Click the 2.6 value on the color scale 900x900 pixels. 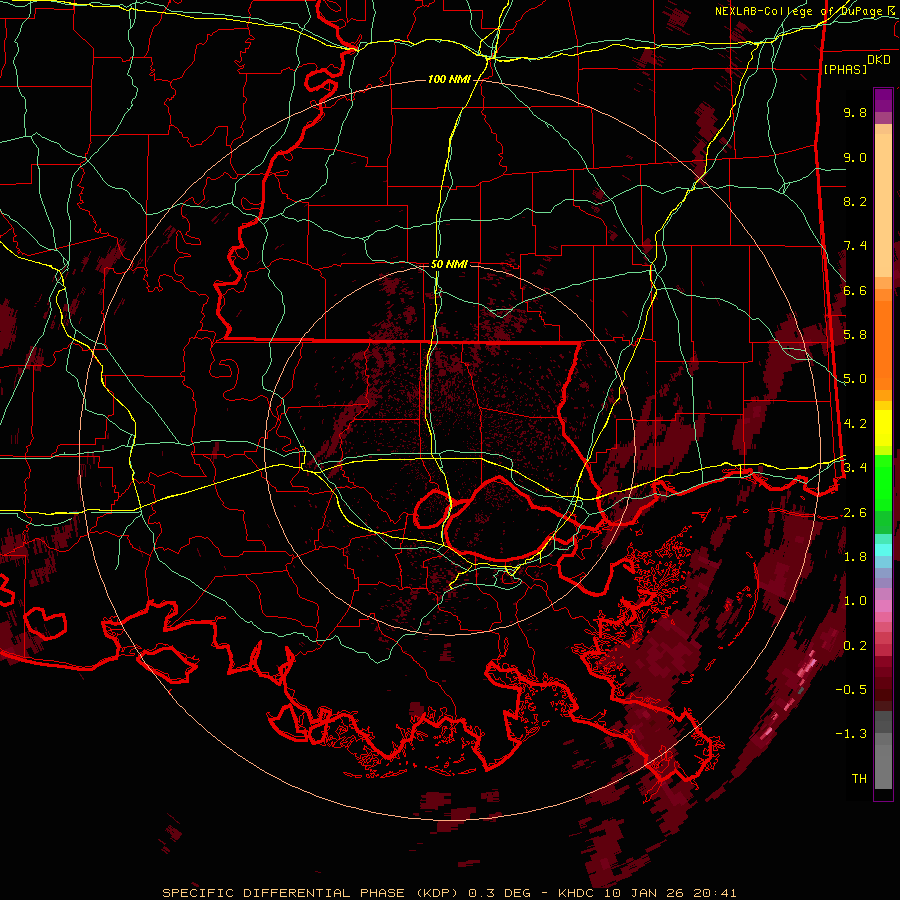point(855,513)
